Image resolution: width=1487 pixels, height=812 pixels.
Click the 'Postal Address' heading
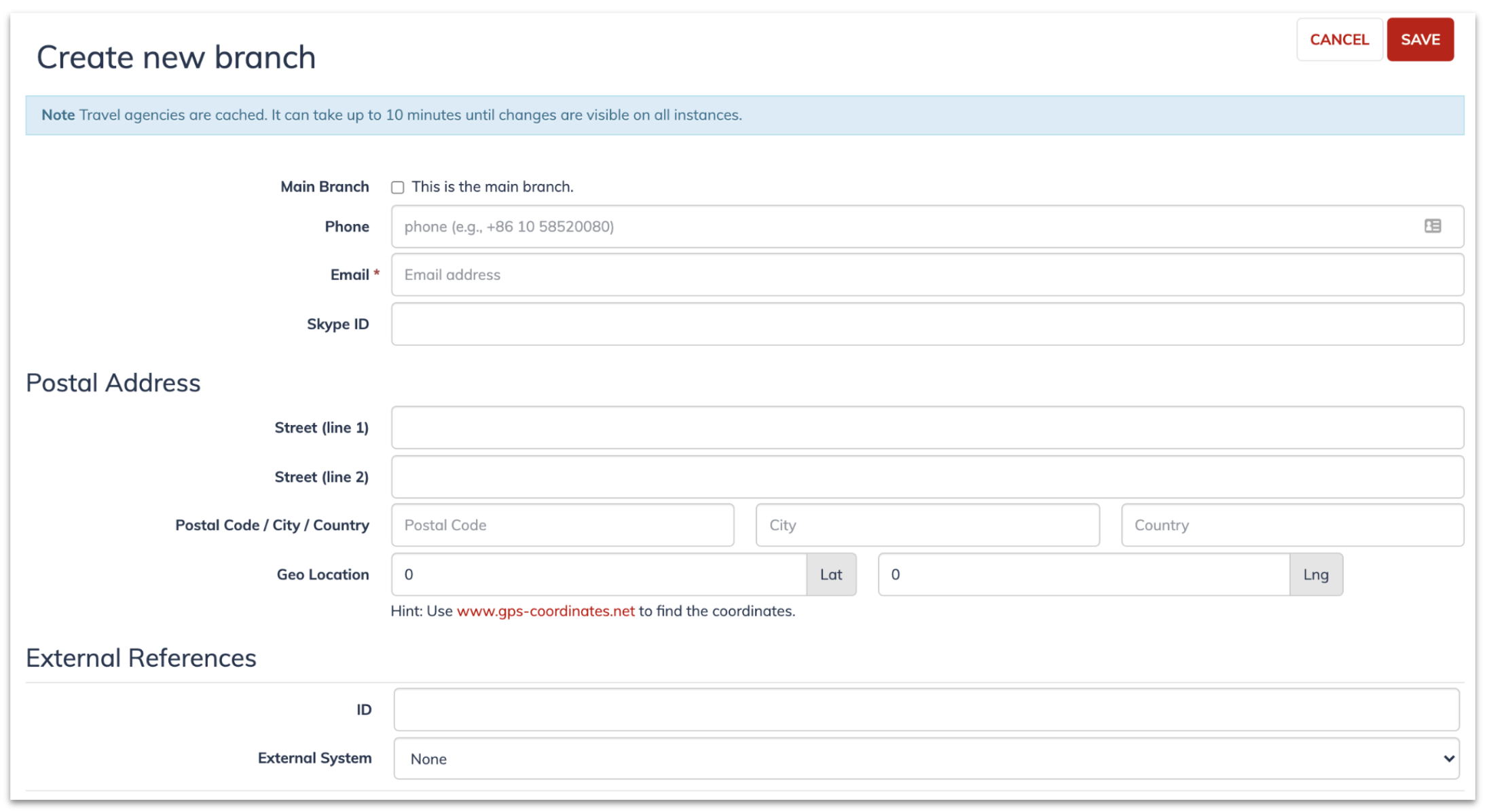click(x=113, y=383)
